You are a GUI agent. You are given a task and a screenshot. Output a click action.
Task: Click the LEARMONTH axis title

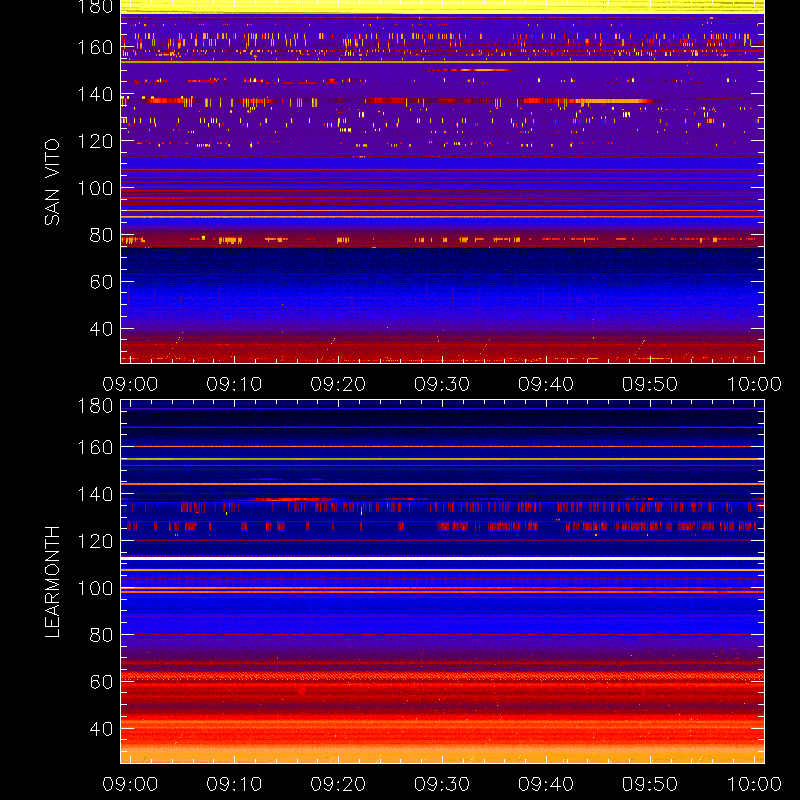pyautogui.click(x=52, y=582)
